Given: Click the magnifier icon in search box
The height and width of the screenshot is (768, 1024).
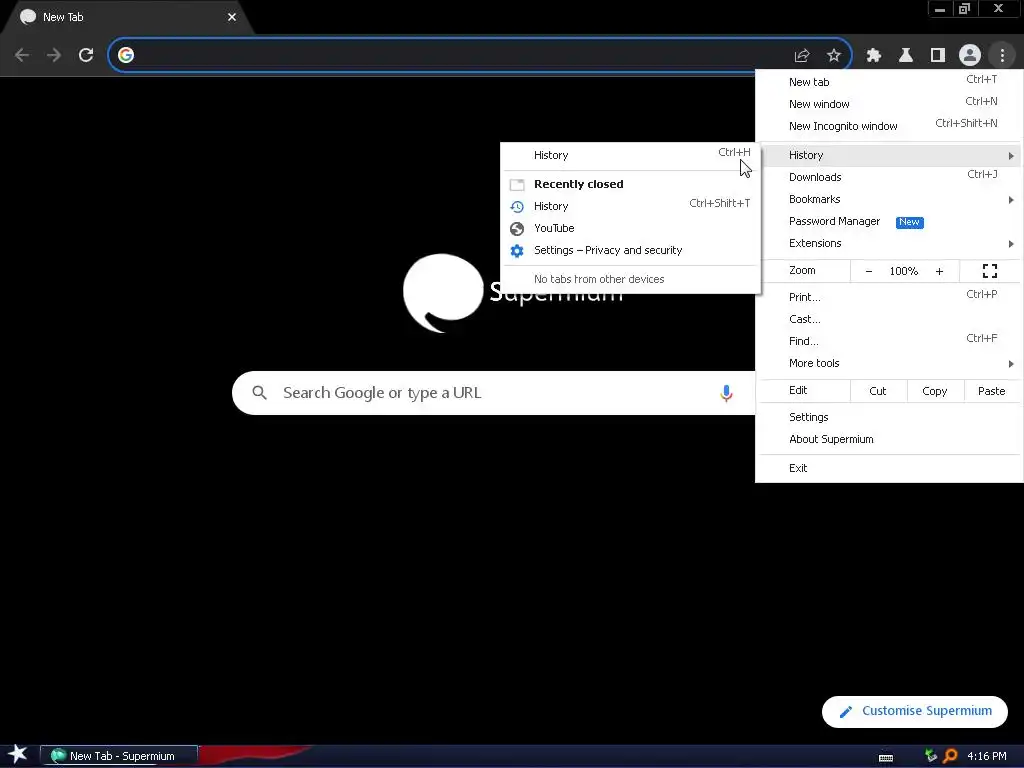Looking at the screenshot, I should tap(259, 392).
